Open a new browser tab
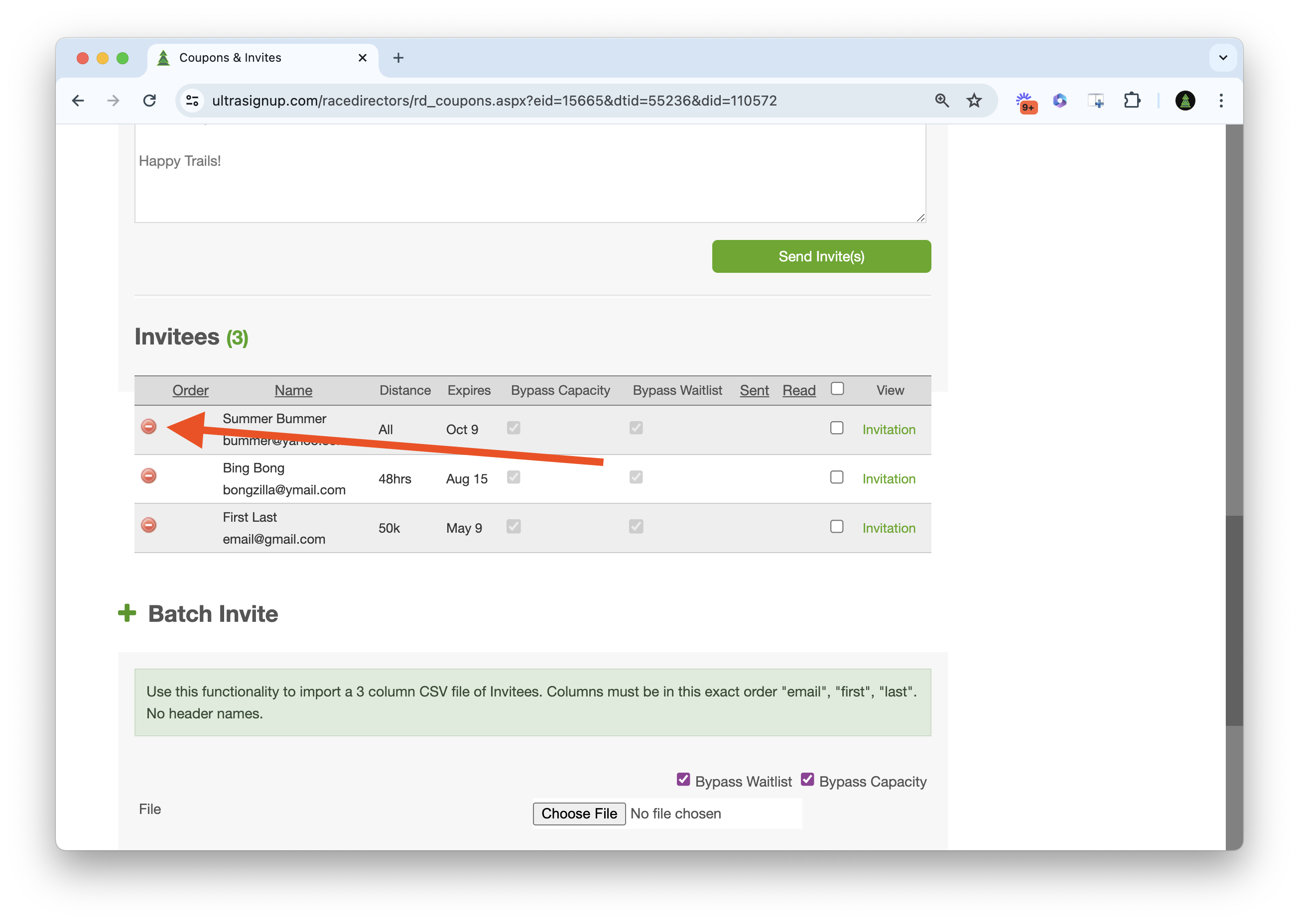This screenshot has width=1299, height=924. click(398, 57)
